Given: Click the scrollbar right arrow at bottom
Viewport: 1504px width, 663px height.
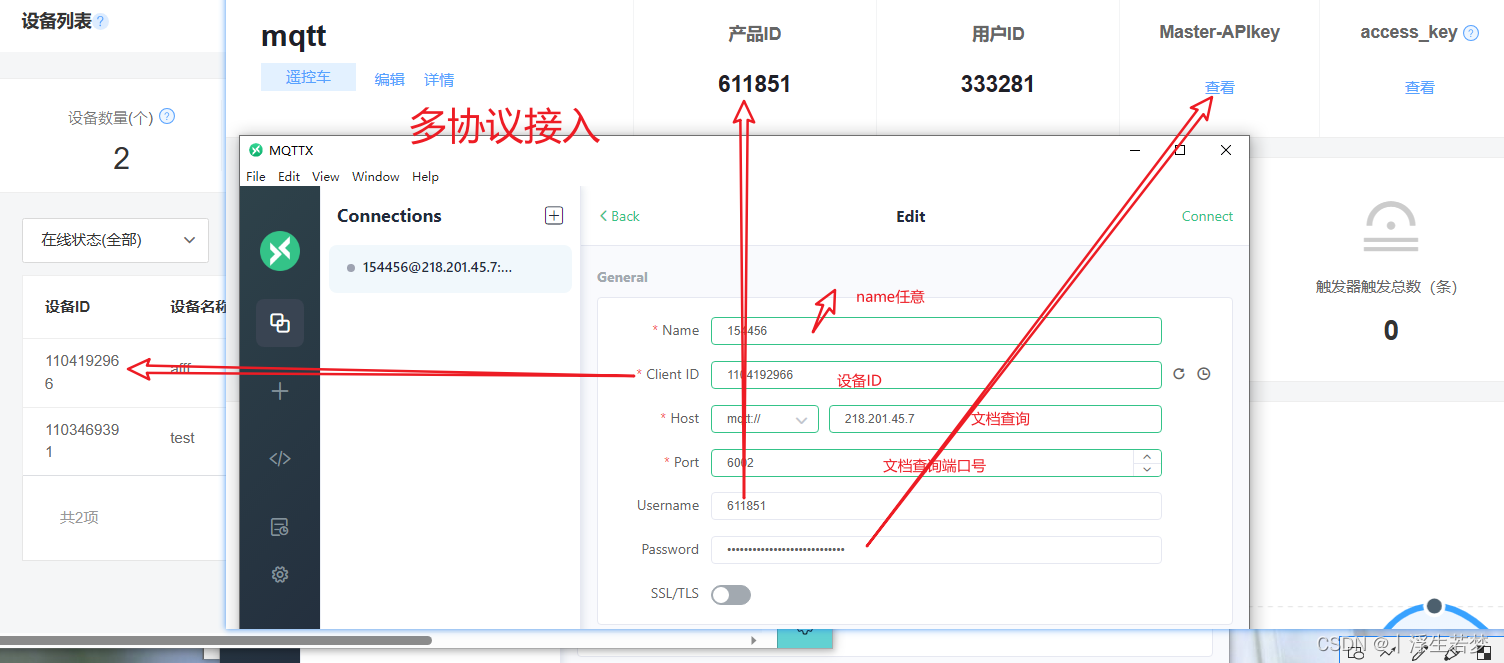Looking at the screenshot, I should [x=754, y=640].
